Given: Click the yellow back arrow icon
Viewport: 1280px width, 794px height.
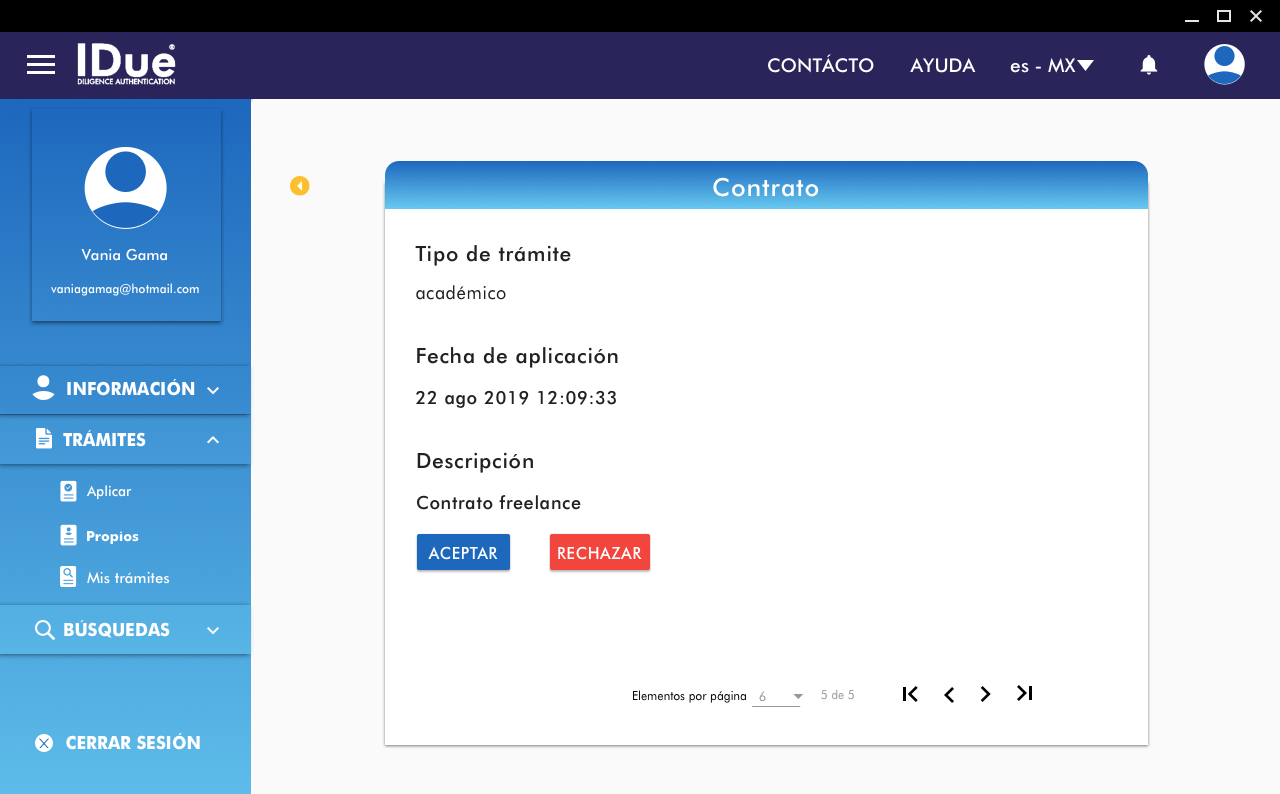Looking at the screenshot, I should 300,186.
